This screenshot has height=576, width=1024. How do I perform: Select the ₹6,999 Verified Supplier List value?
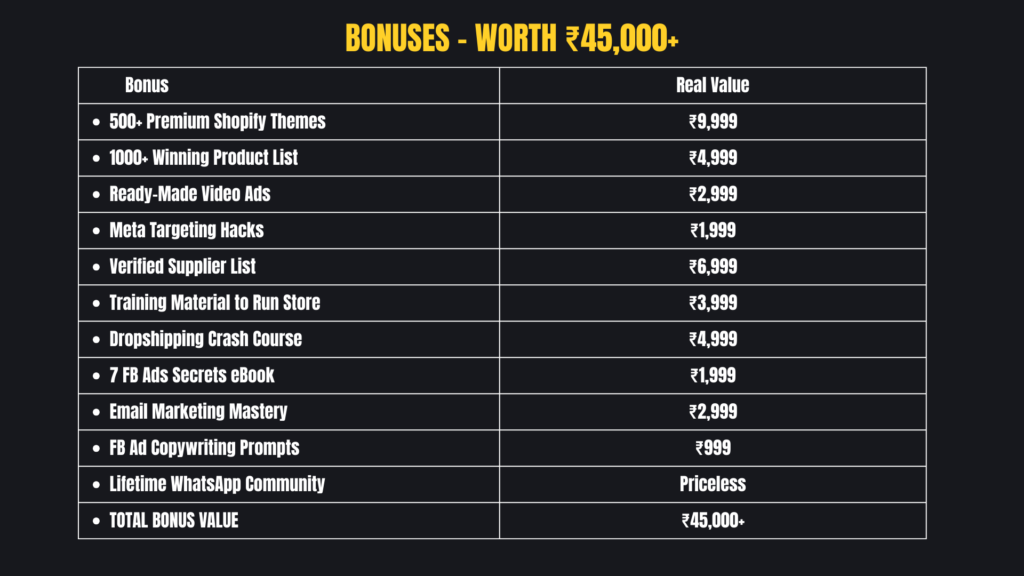(712, 266)
